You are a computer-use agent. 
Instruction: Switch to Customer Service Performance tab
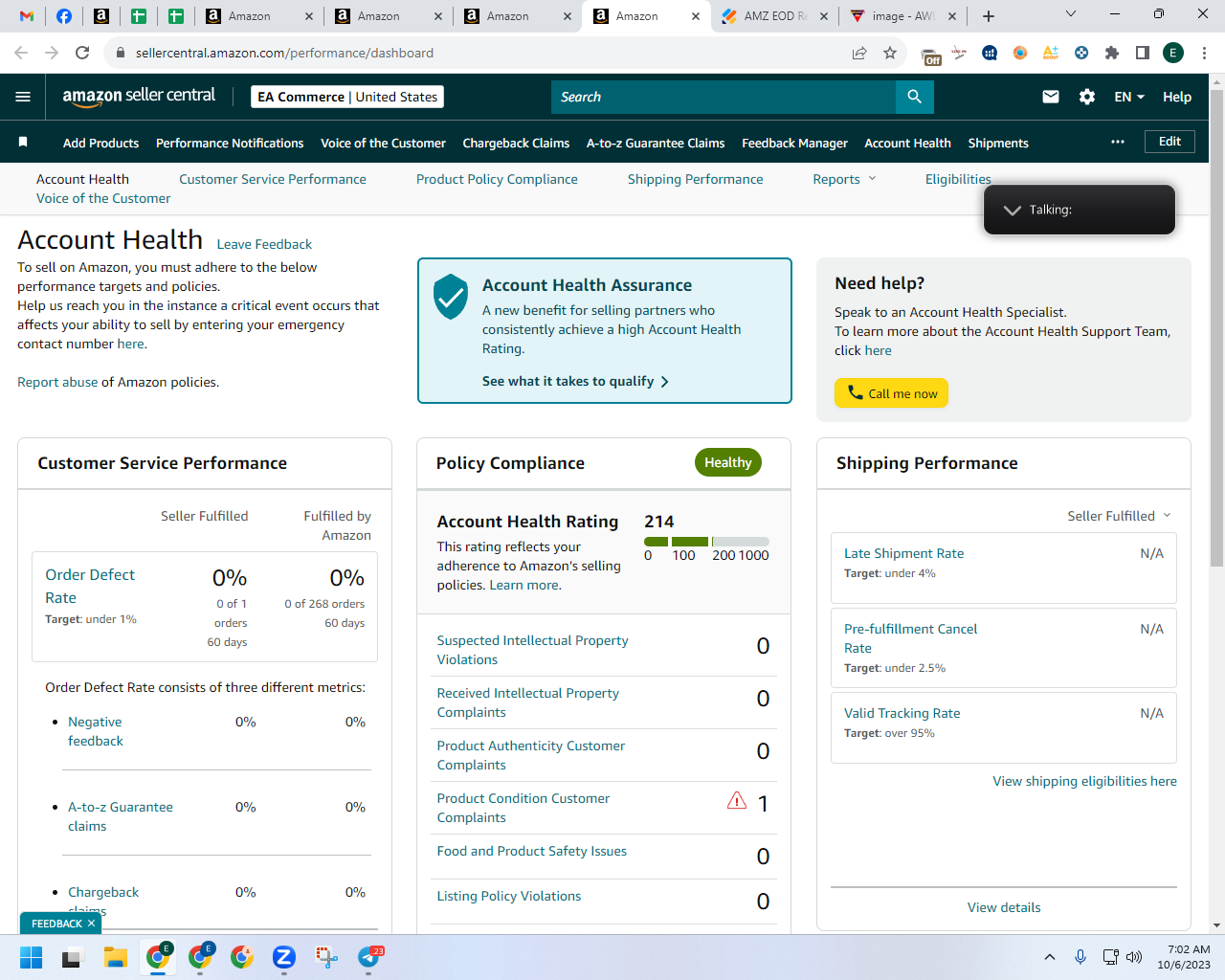[x=273, y=179]
